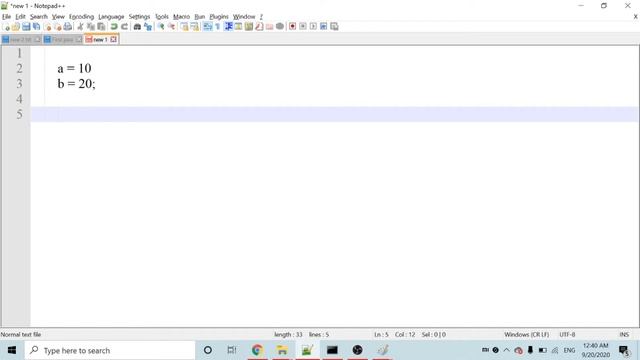Viewport: 640px width, 360px height.
Task: Create a new document via toolbar
Action: pos(6,27)
